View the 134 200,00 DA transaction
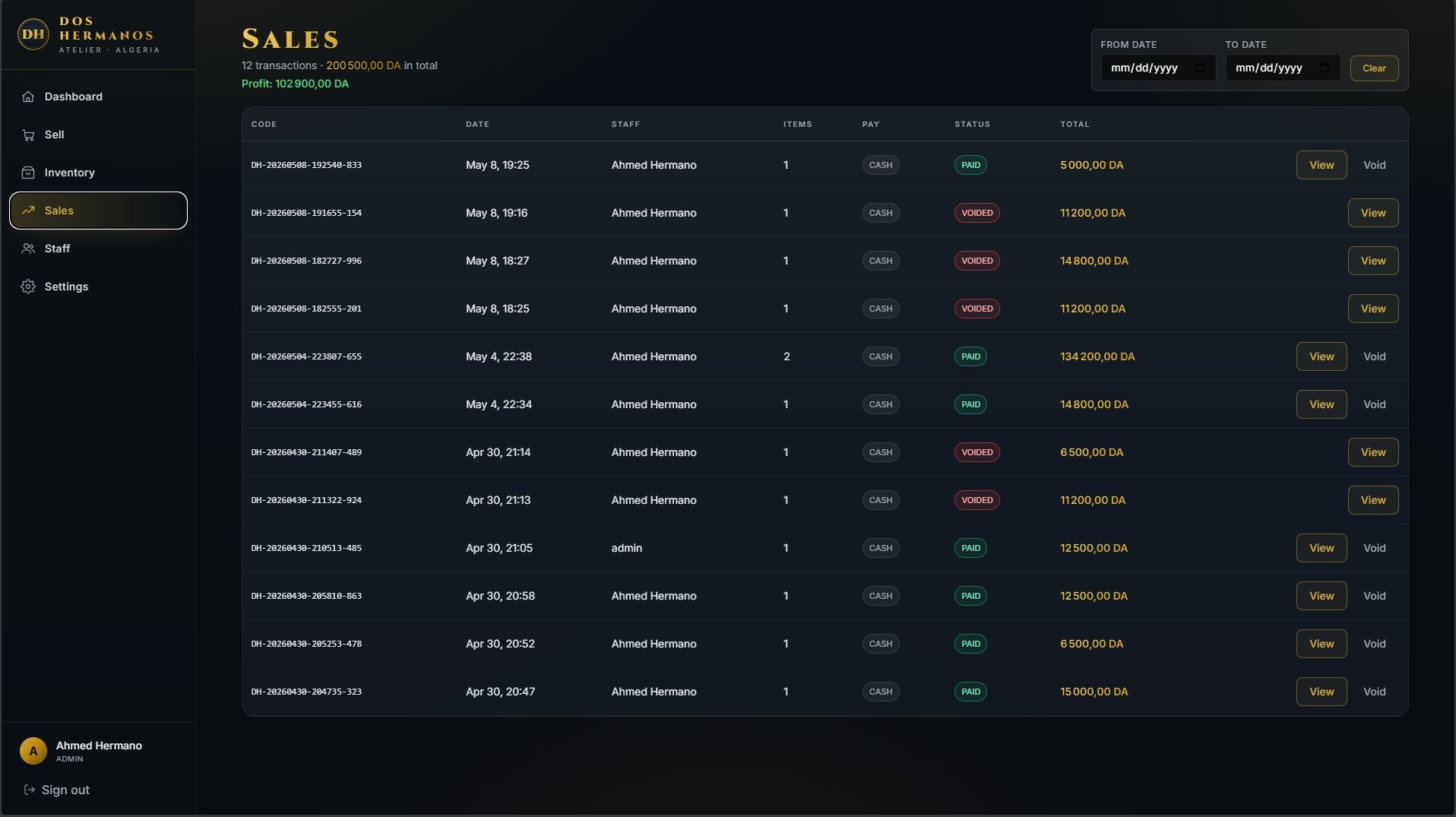Screen dimensions: 1456x817 [x=1321, y=356]
